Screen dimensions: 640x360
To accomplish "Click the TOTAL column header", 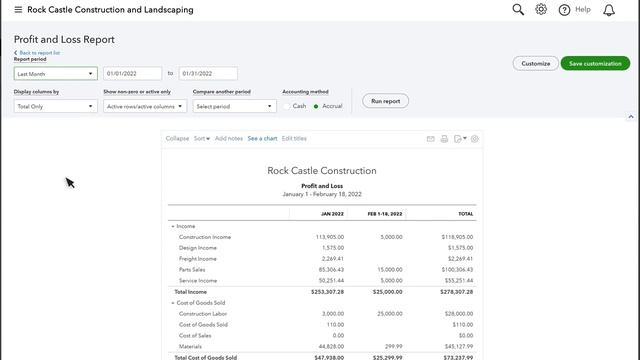I will (465, 214).
